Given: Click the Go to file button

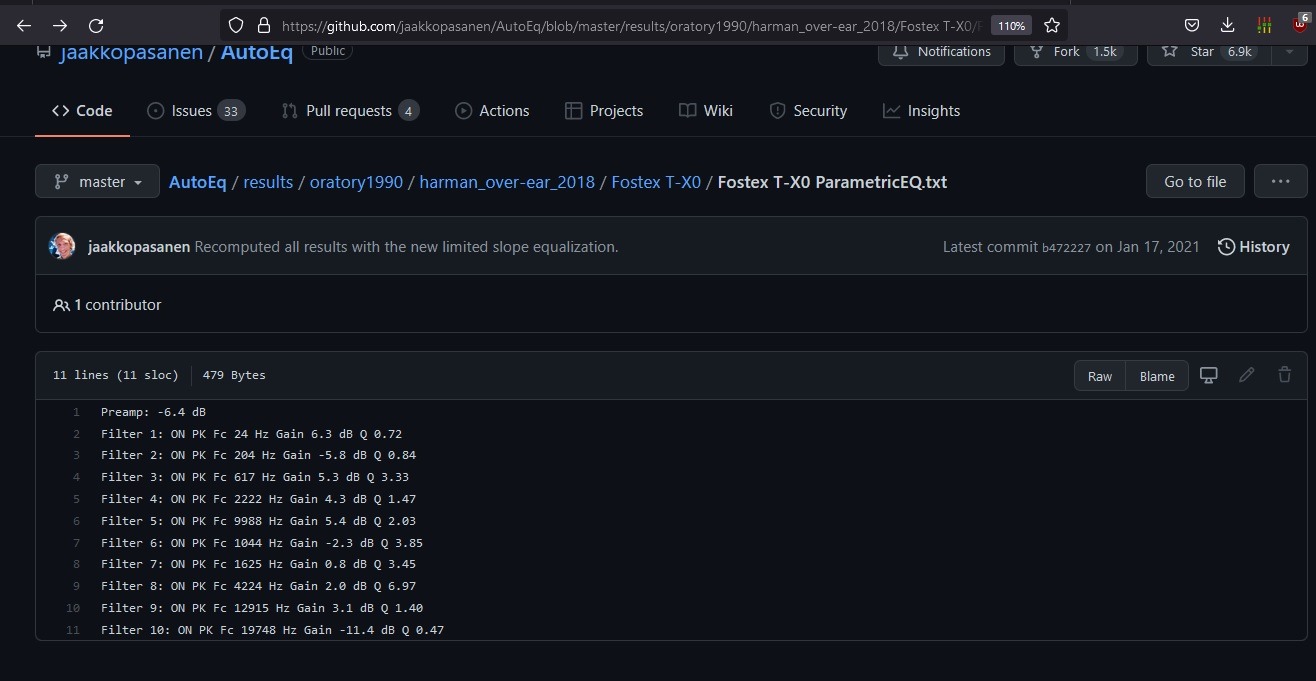Looking at the screenshot, I should pos(1195,182).
